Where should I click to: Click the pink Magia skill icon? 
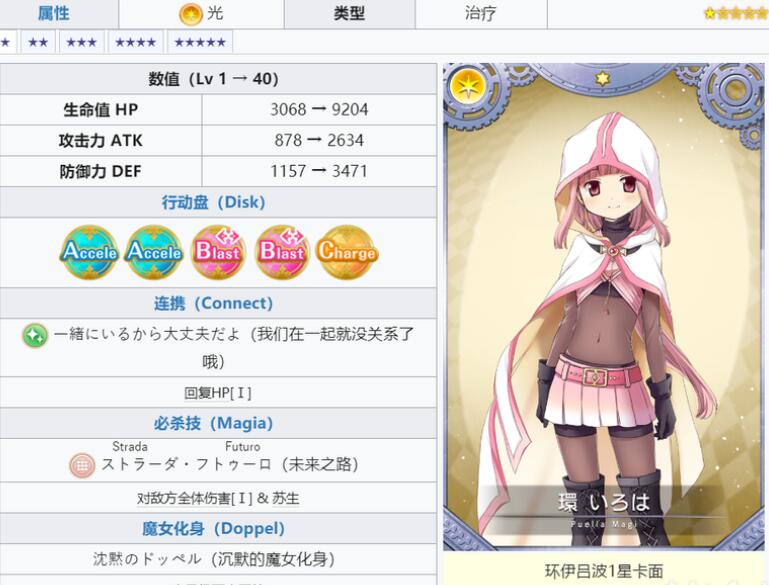click(x=82, y=464)
